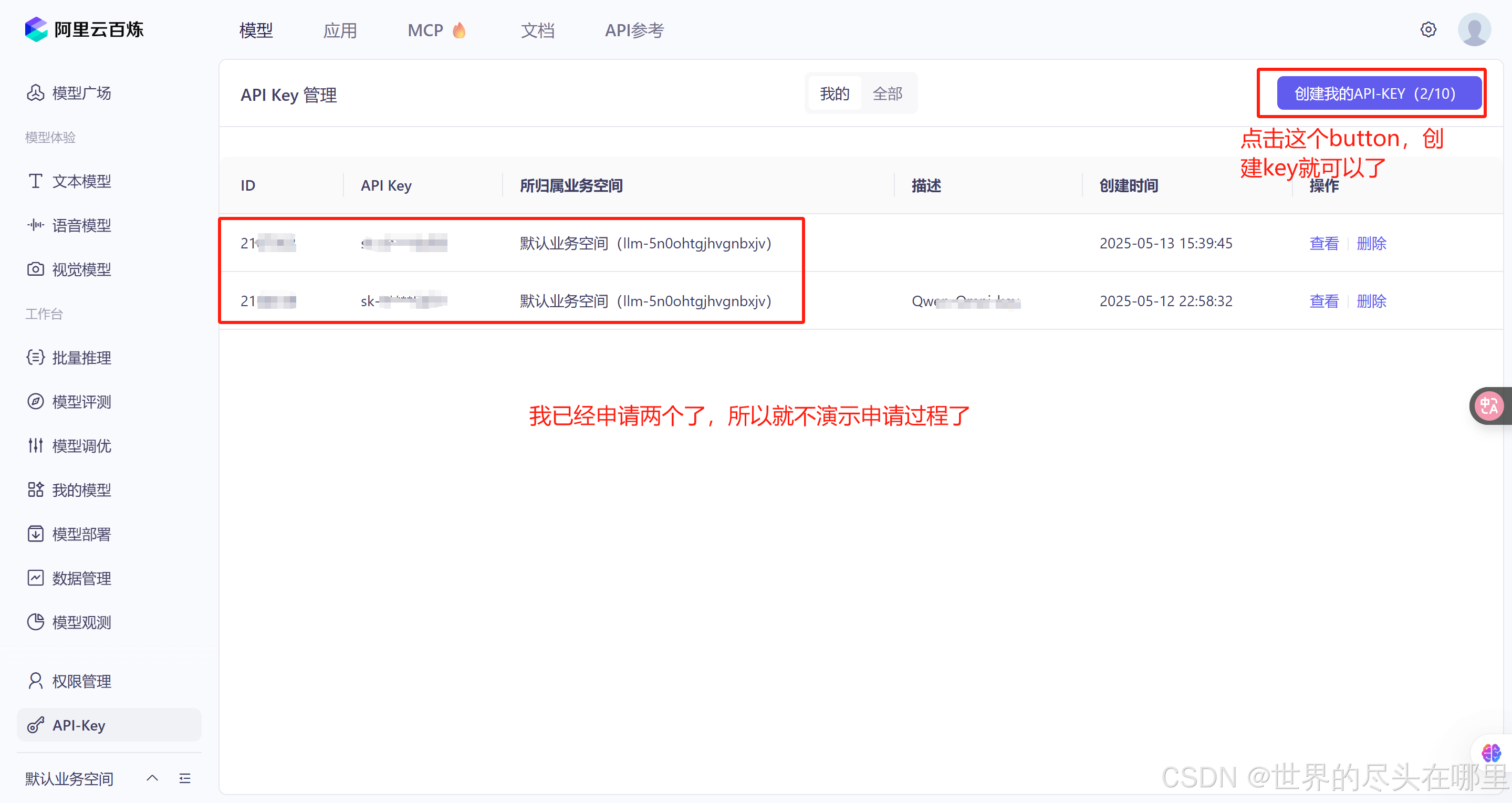Click 查看 for the 2025-05-13 key
The image size is (1512, 803).
pyautogui.click(x=1323, y=243)
